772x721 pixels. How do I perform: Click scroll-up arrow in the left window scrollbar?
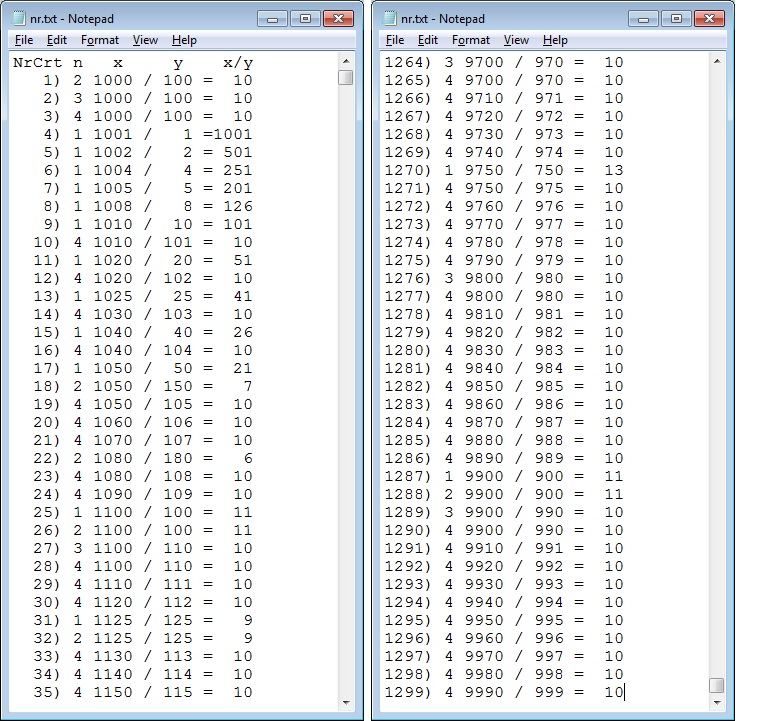[x=346, y=61]
